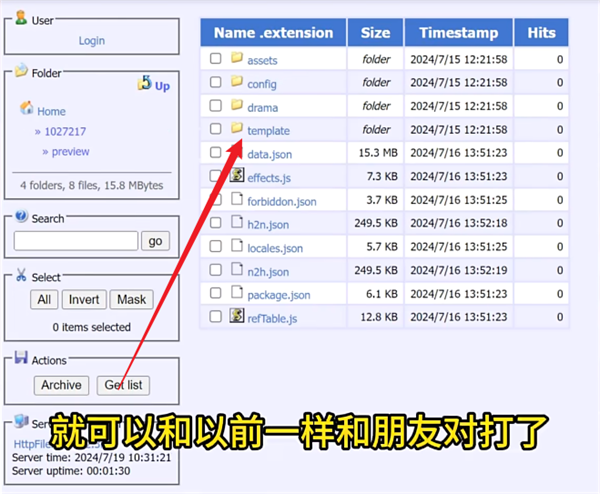Sort files by Name .extension column
The width and height of the screenshot is (600, 494).
[273, 33]
